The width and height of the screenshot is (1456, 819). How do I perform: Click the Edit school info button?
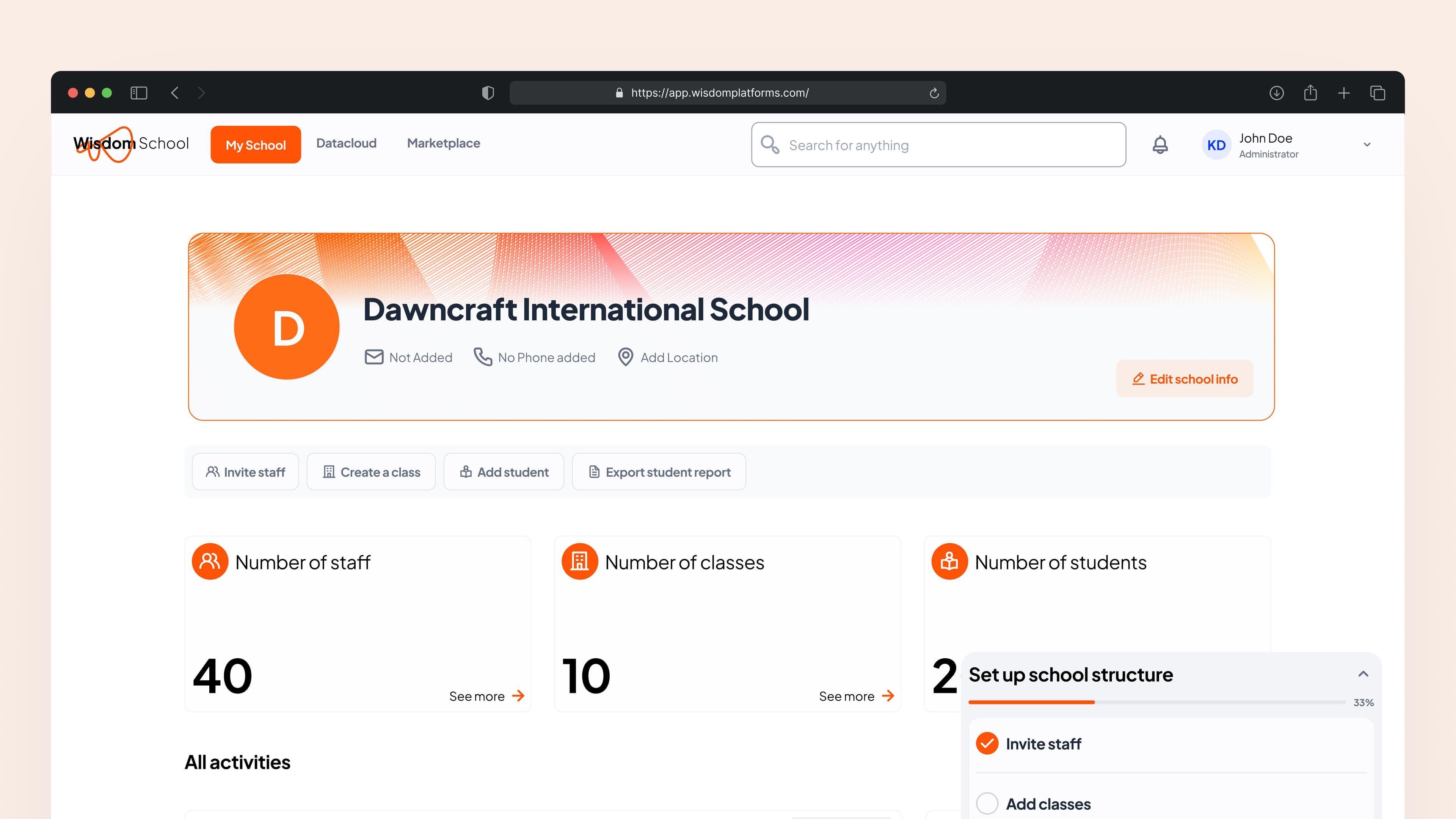pos(1184,379)
